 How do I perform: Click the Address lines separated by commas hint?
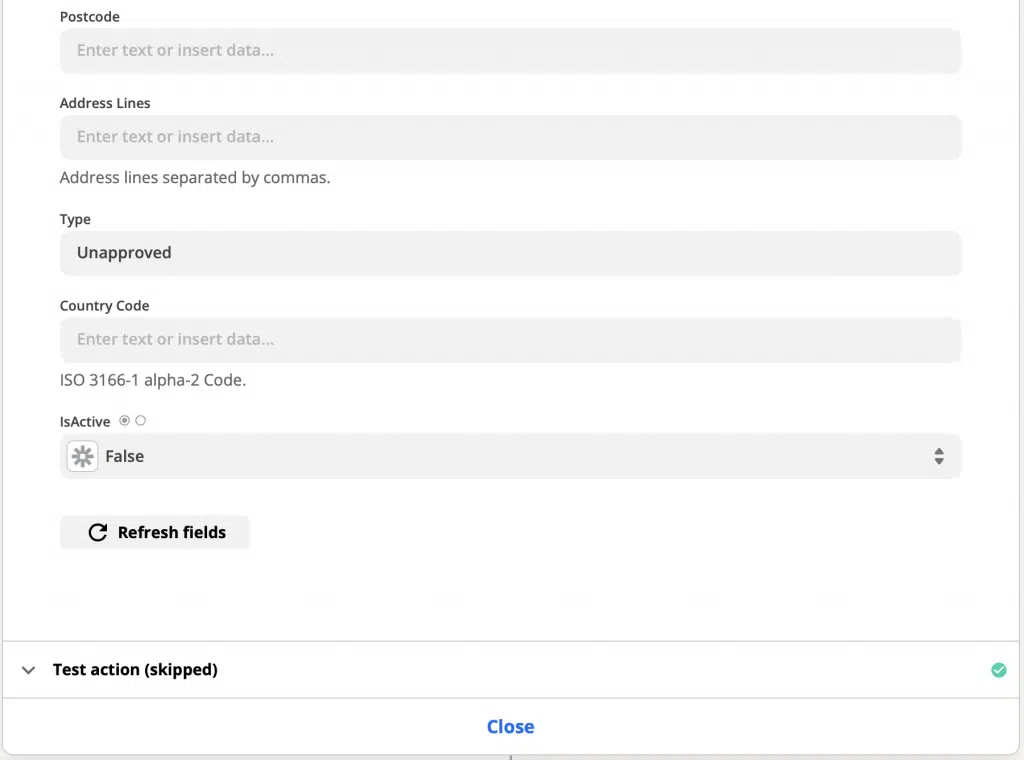pyautogui.click(x=195, y=178)
